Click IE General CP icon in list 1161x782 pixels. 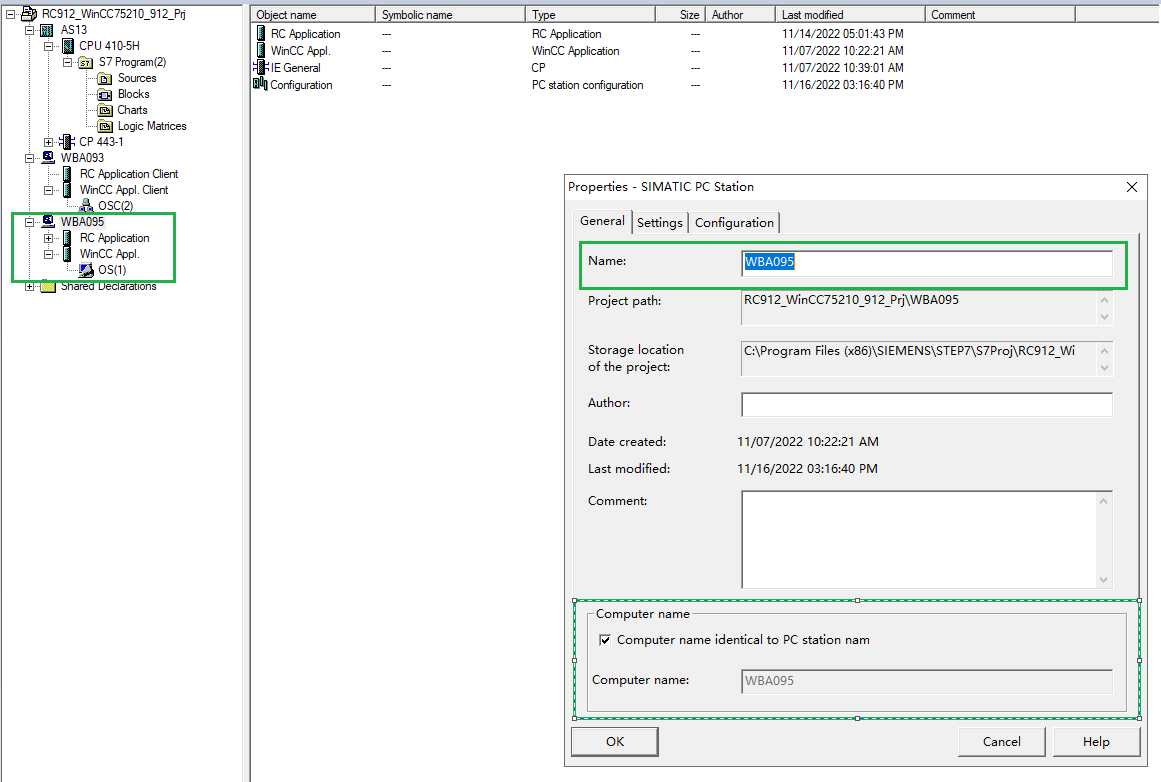tap(260, 67)
